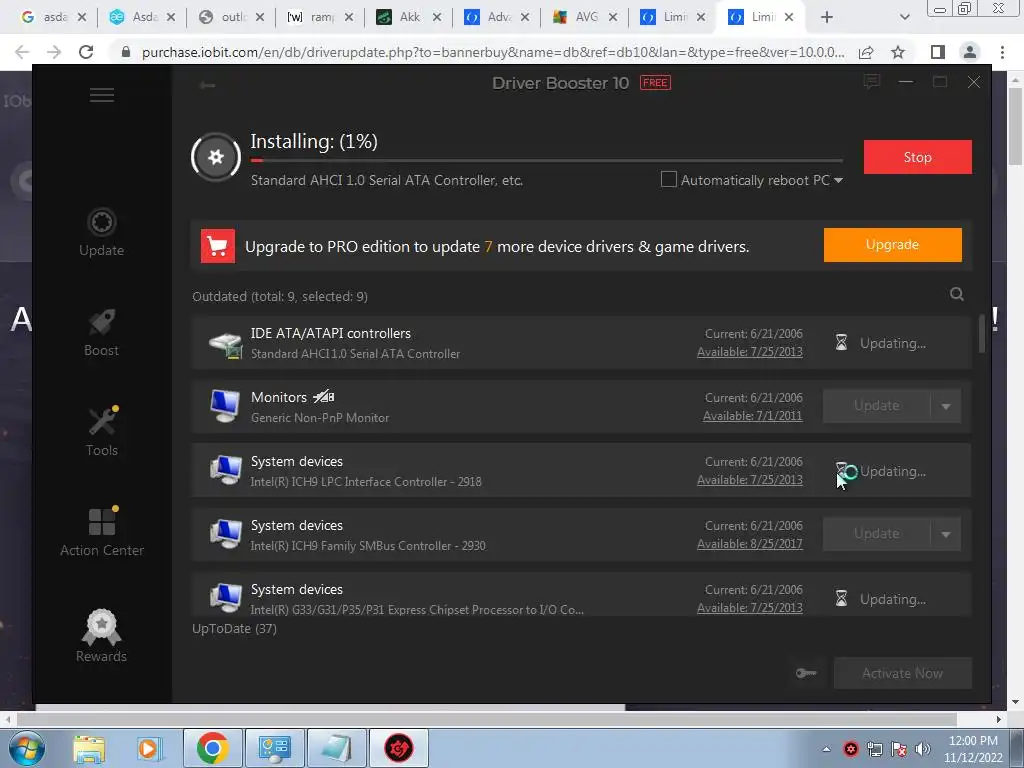Click the Activate Now button
The height and width of the screenshot is (768, 1024).
(903, 673)
